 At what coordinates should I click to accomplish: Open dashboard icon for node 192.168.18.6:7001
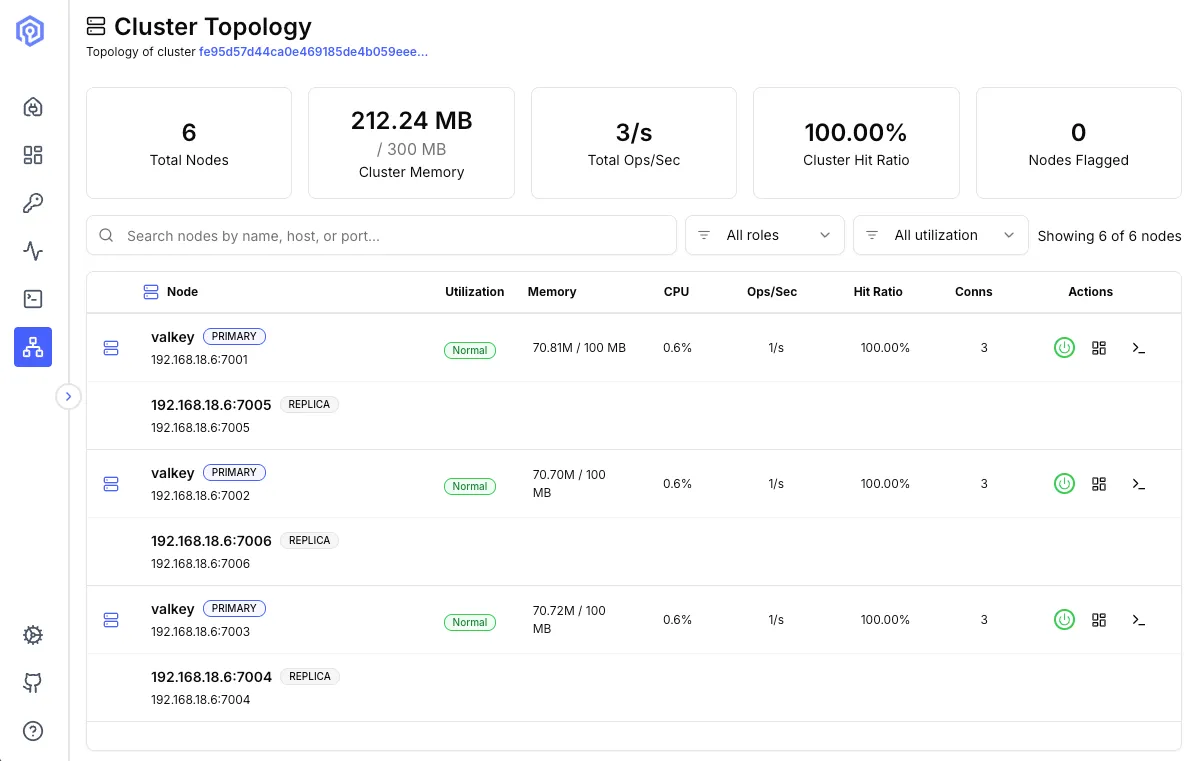pos(1099,348)
